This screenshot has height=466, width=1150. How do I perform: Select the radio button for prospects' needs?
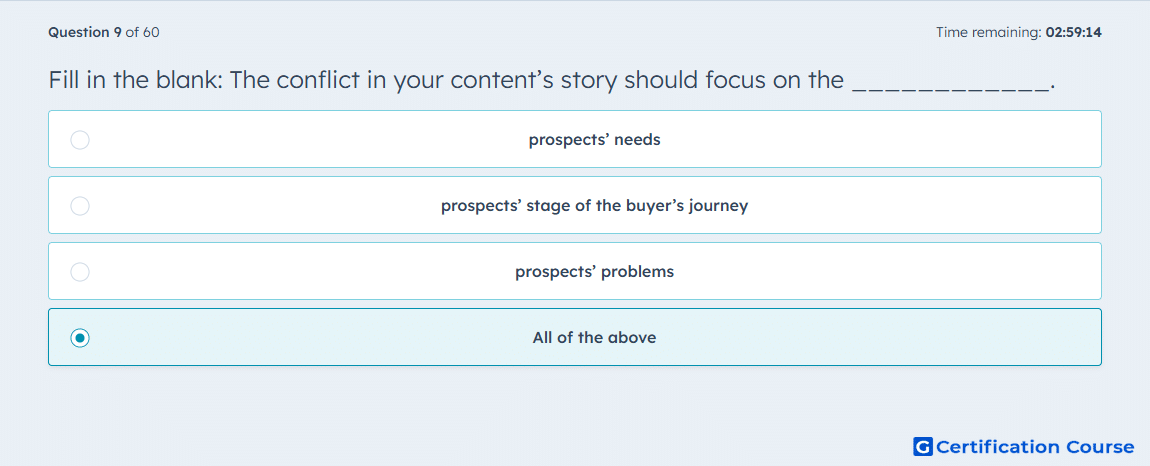click(80, 139)
